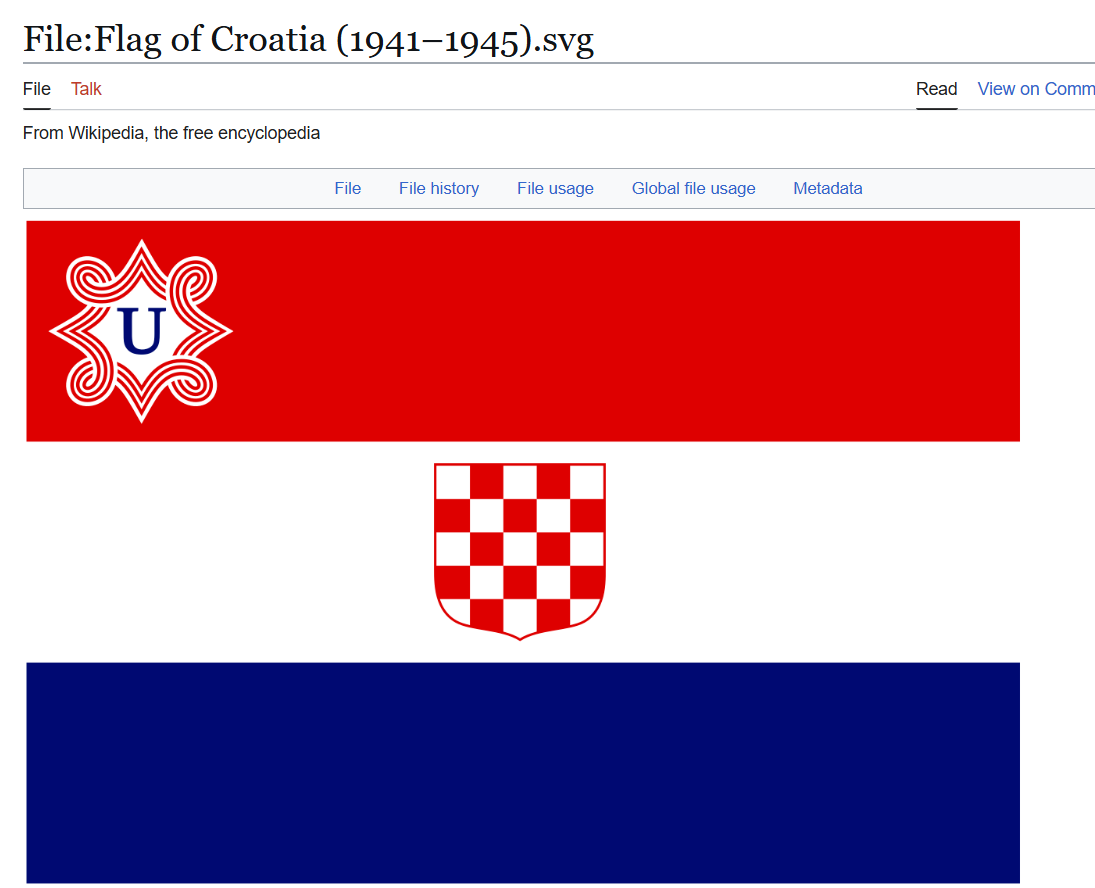This screenshot has width=1095, height=888.
Task: Click the File link in the section navigation bar
Action: (x=347, y=188)
